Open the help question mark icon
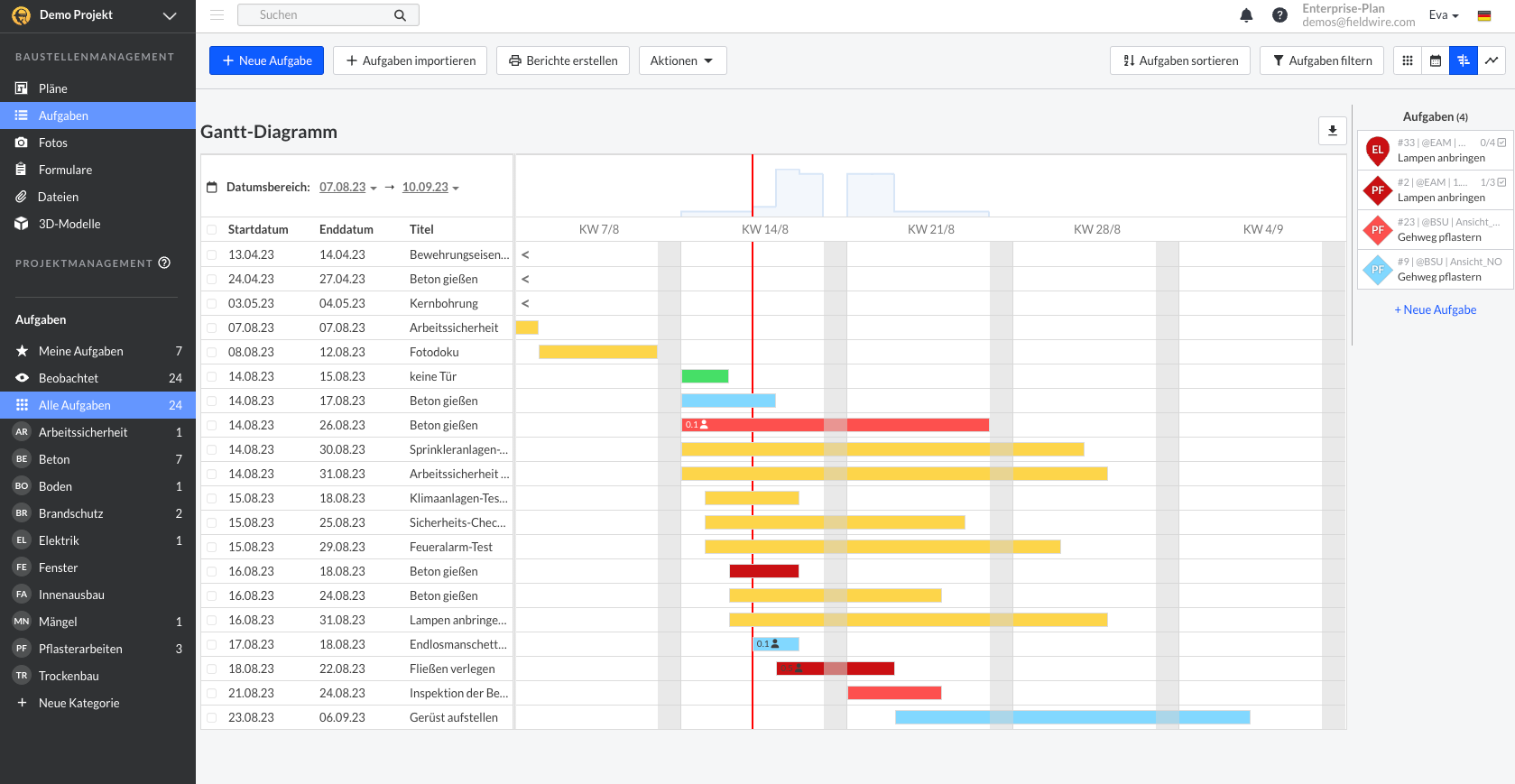Viewport: 1515px width, 784px height. (1279, 15)
